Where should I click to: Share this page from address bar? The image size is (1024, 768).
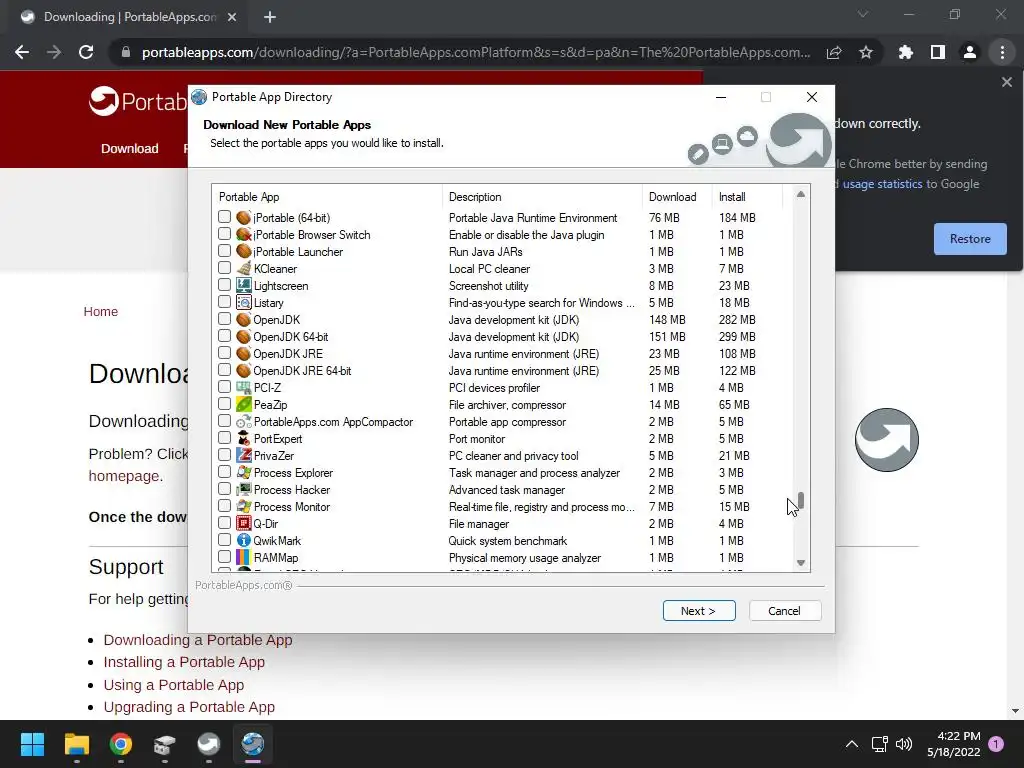(x=834, y=52)
